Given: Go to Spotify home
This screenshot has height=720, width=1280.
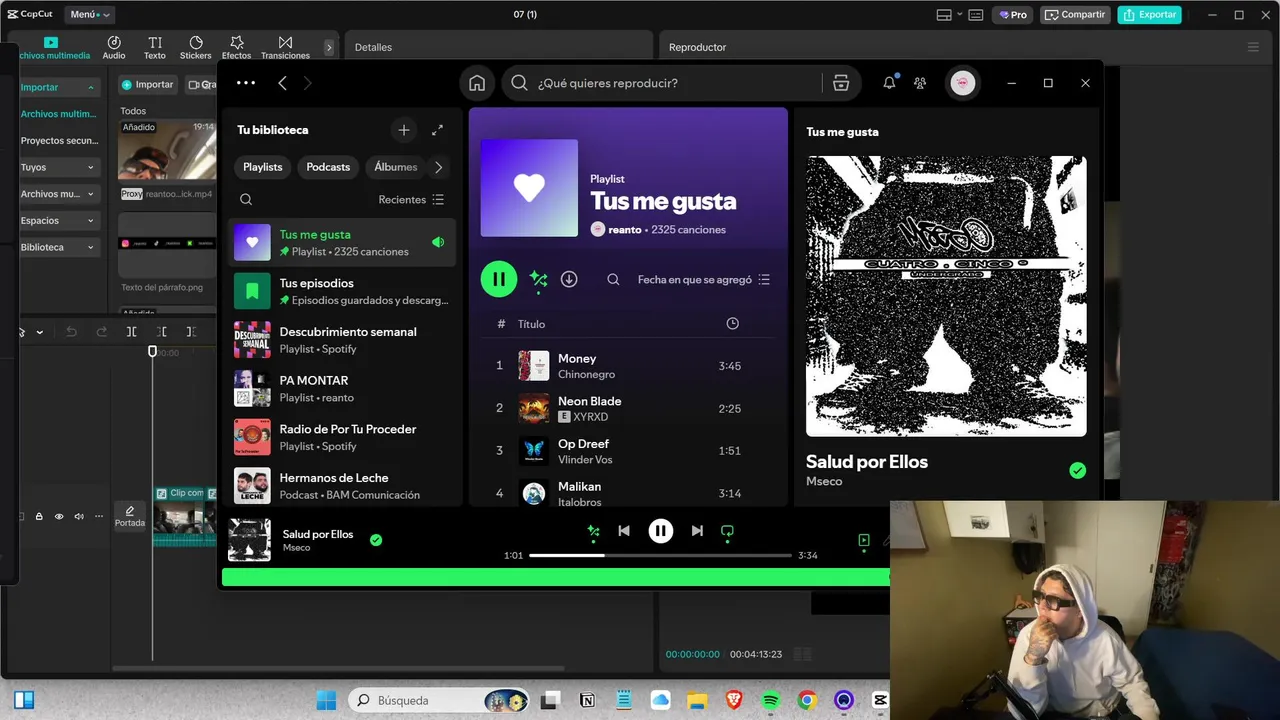Looking at the screenshot, I should 477,83.
